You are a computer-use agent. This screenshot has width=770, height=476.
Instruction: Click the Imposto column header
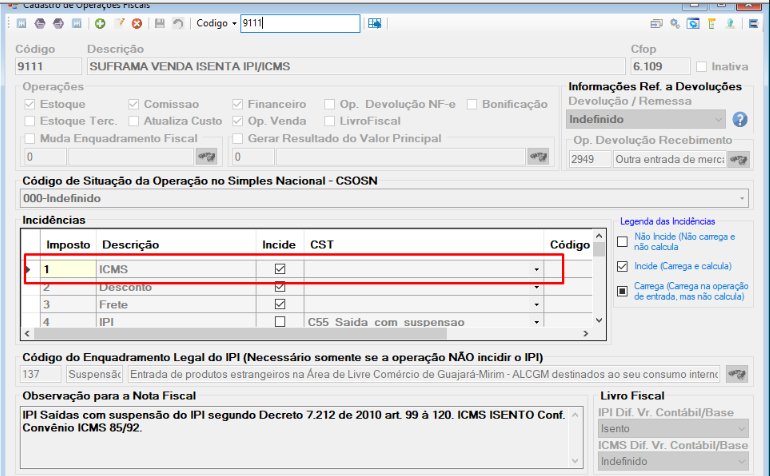tap(68, 245)
